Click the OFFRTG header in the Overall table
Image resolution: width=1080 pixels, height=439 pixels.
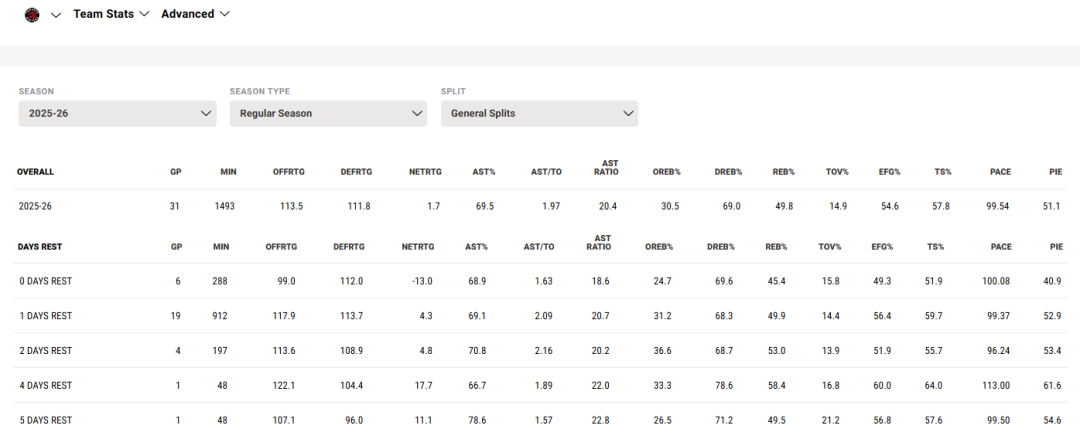tap(288, 172)
